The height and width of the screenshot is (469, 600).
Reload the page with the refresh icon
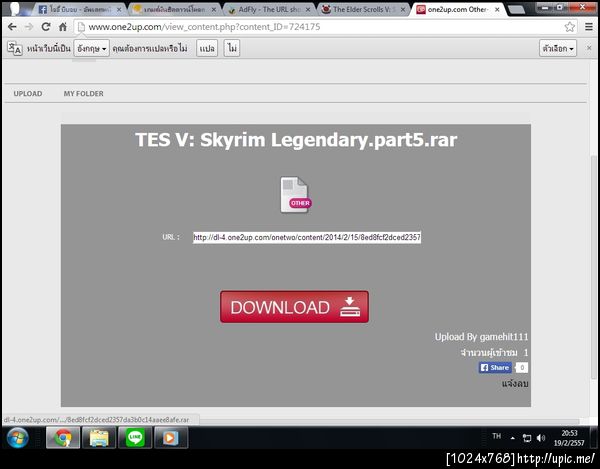pos(46,27)
